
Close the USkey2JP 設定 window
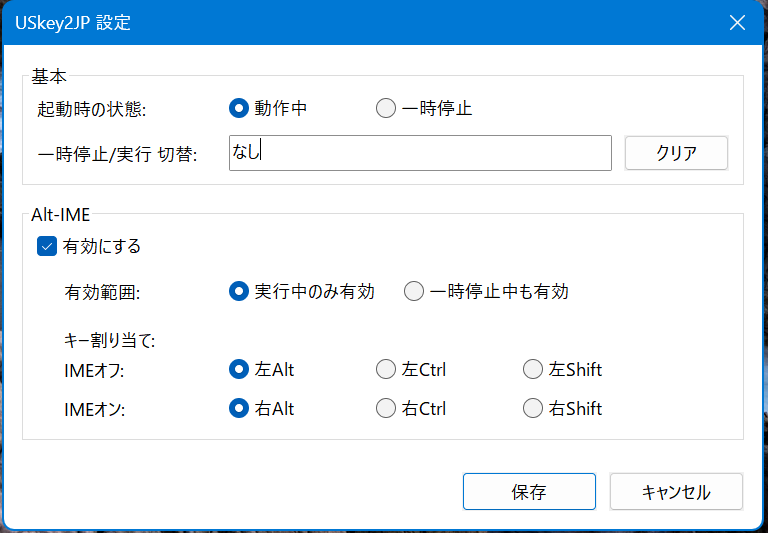[x=737, y=23]
